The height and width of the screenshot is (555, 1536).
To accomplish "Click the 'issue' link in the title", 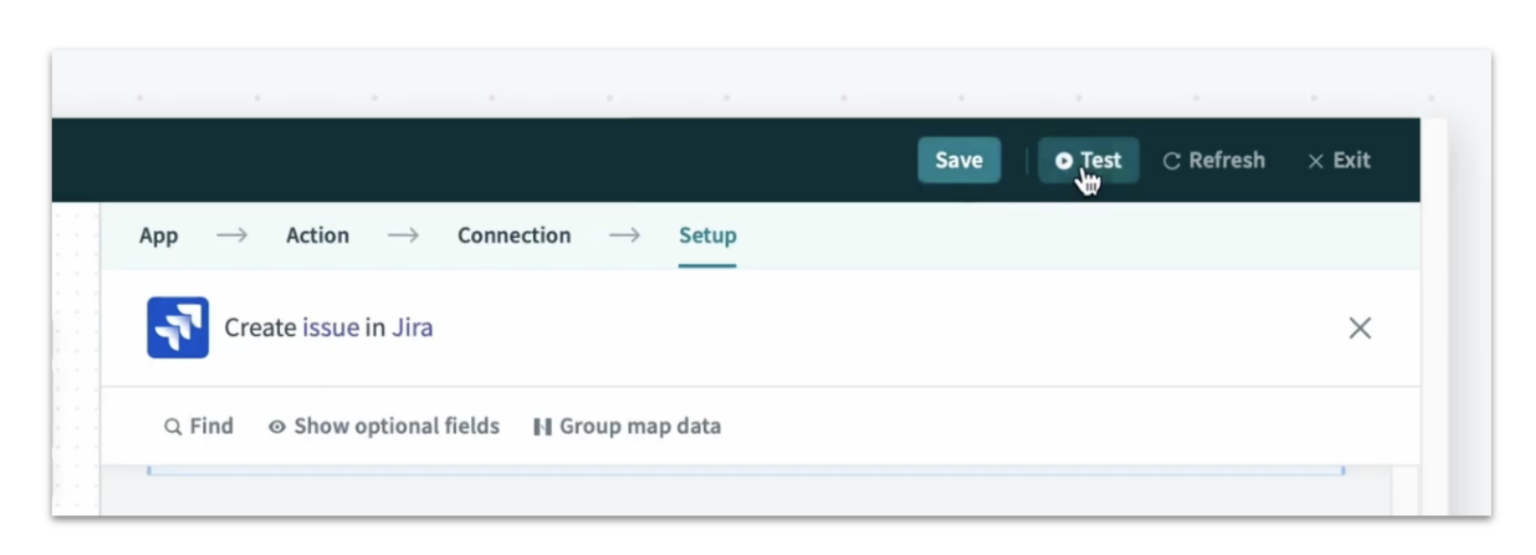I will (330, 328).
